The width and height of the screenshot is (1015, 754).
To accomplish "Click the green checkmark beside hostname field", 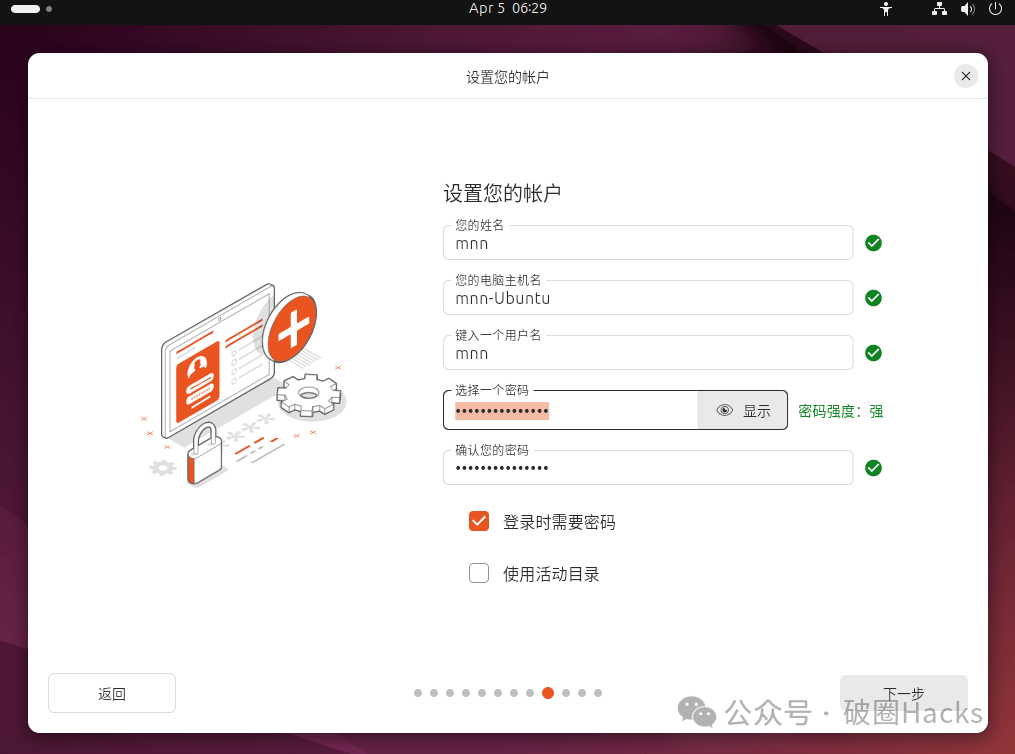I will [x=873, y=298].
